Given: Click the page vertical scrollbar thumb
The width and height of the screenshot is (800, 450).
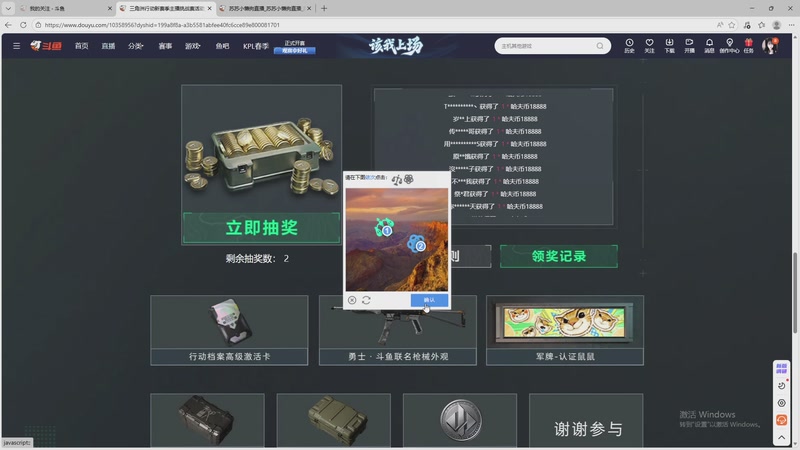Looking at the screenshot, I should [794, 293].
